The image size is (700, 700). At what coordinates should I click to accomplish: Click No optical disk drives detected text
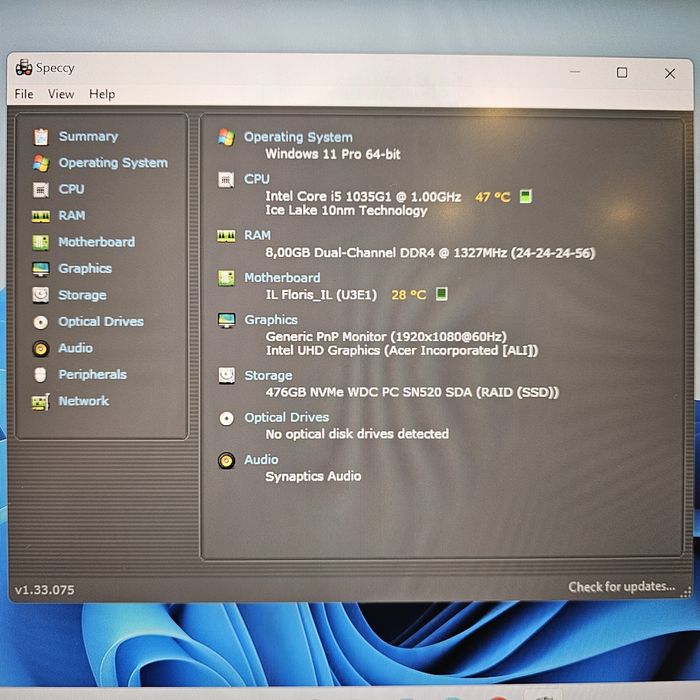357,434
